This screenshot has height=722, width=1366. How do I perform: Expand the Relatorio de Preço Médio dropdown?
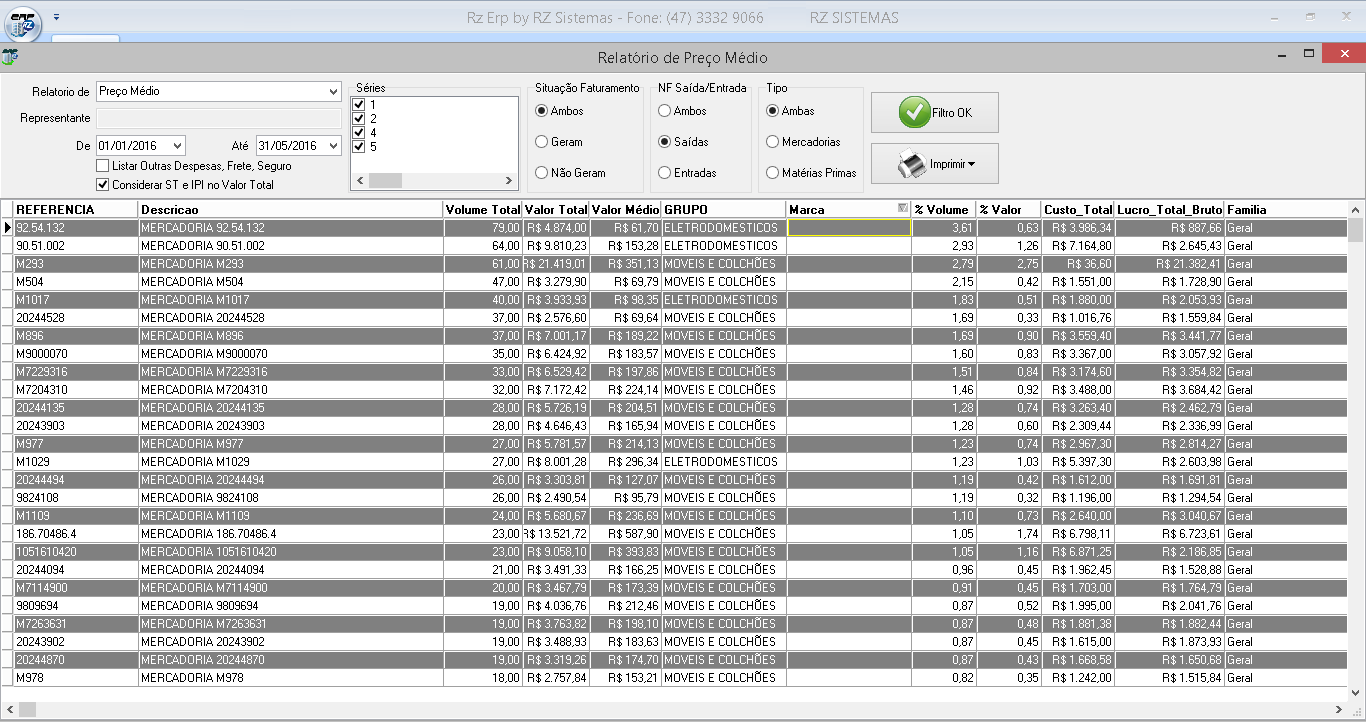pos(333,92)
